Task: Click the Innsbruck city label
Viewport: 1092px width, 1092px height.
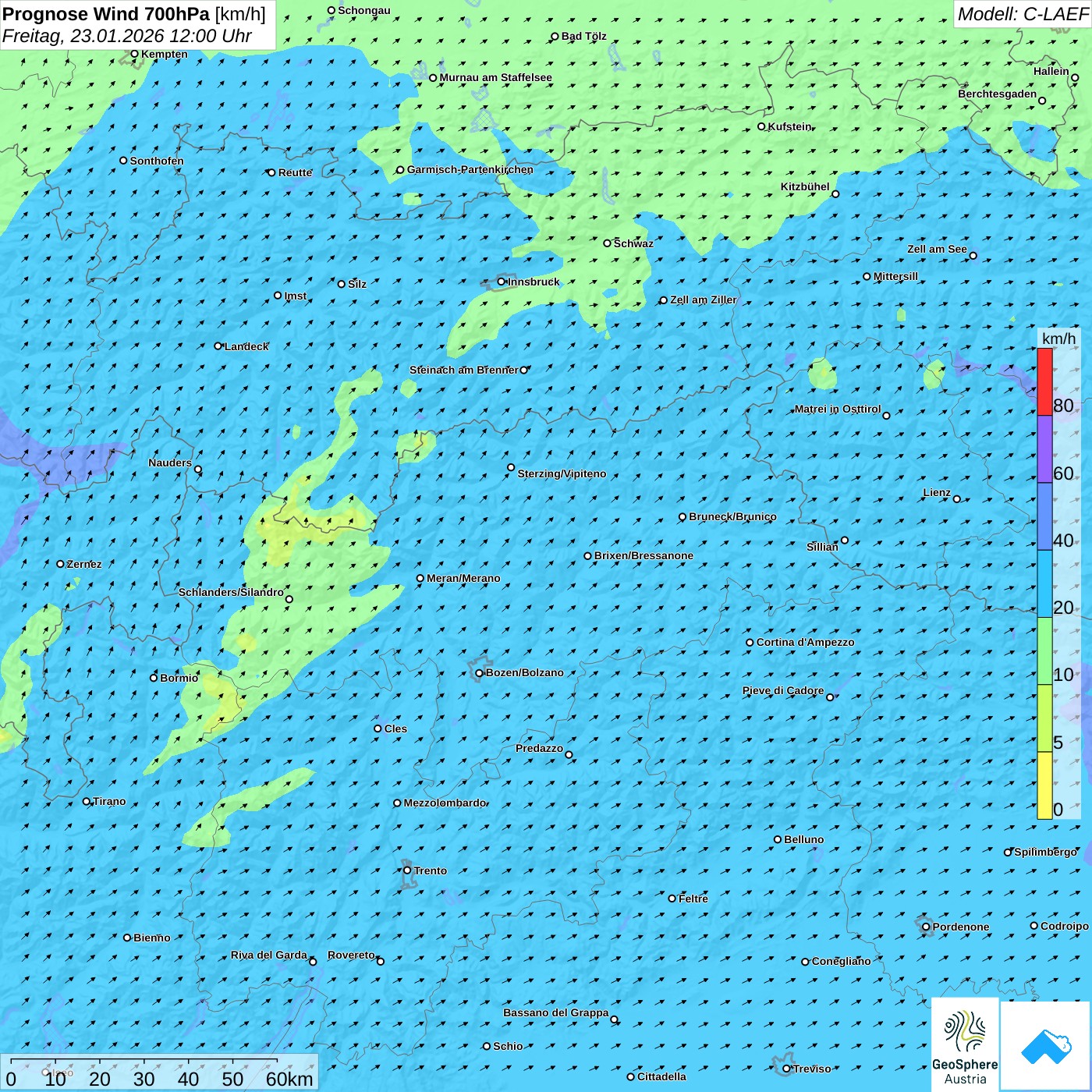Action: (x=534, y=282)
